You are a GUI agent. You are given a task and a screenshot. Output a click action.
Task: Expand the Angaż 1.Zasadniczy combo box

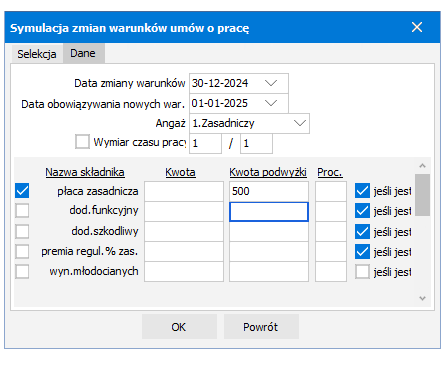tap(300, 123)
